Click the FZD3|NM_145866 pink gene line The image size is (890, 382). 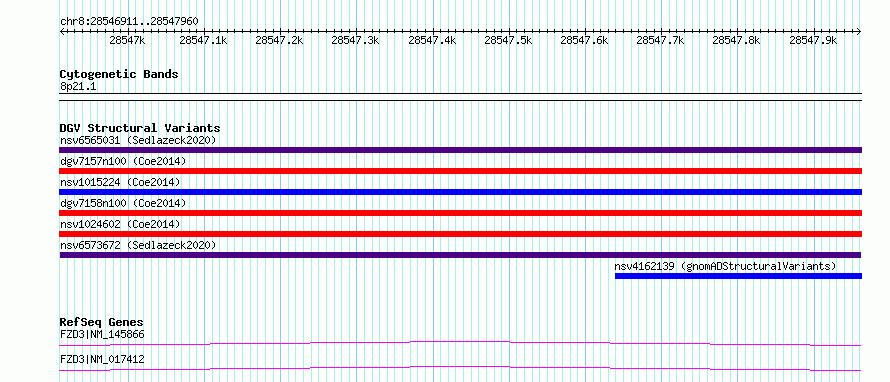pyautogui.click(x=460, y=343)
